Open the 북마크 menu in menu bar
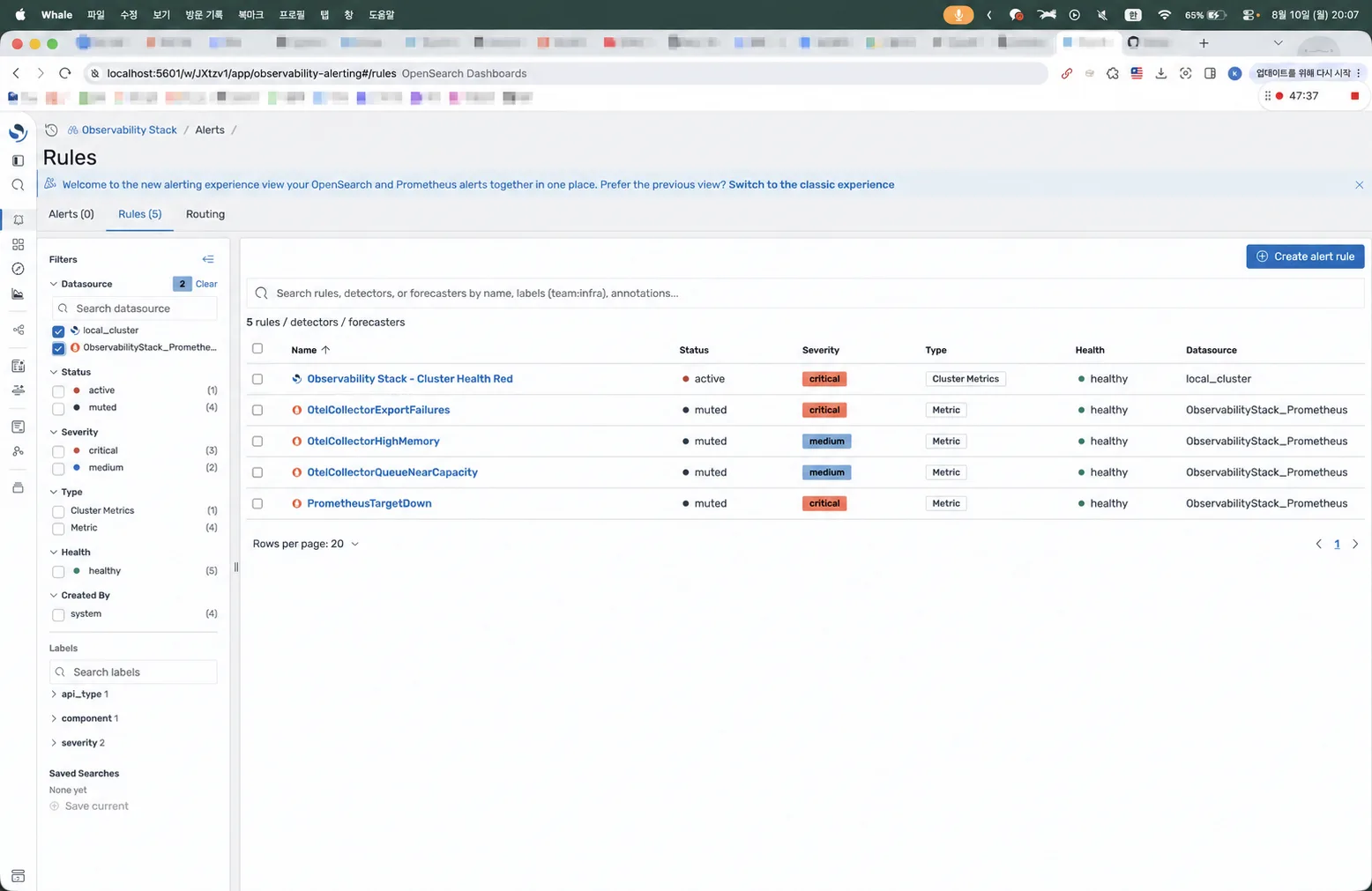1372x891 pixels. (250, 15)
